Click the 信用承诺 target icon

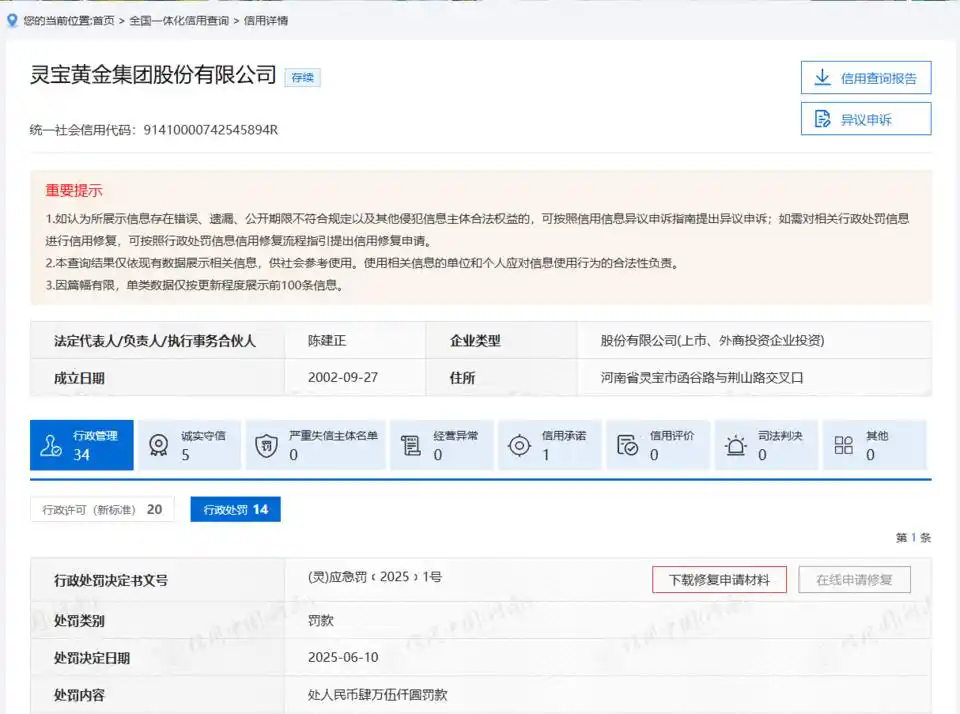click(x=519, y=445)
